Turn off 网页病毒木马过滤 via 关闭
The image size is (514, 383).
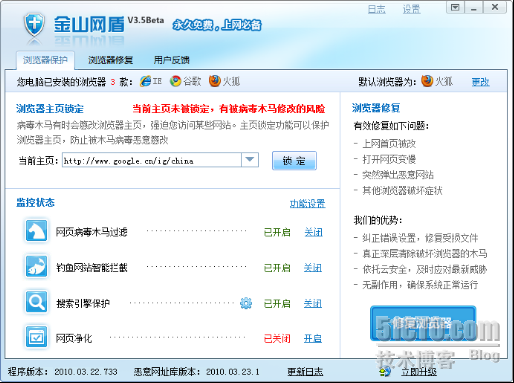click(x=313, y=232)
